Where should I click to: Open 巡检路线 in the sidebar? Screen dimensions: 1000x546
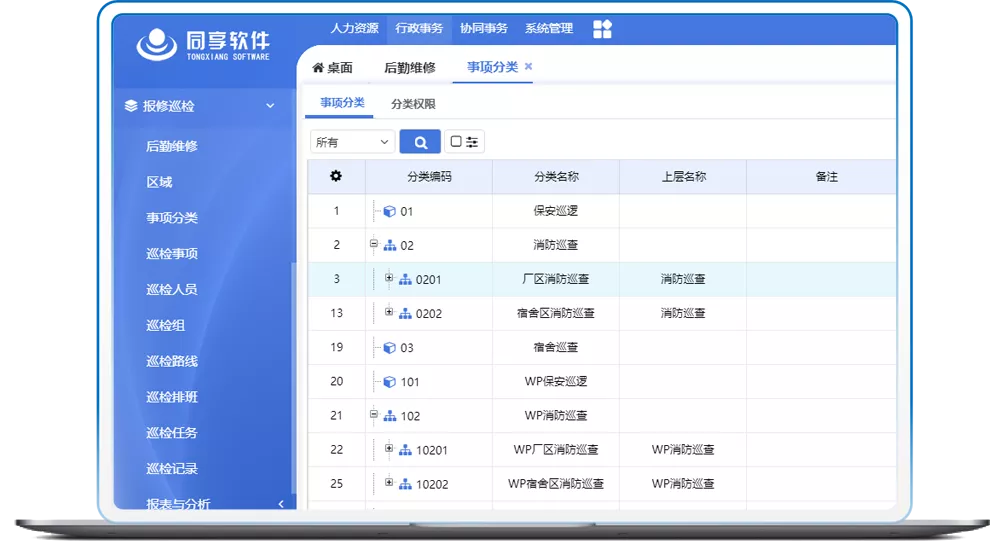tap(172, 361)
